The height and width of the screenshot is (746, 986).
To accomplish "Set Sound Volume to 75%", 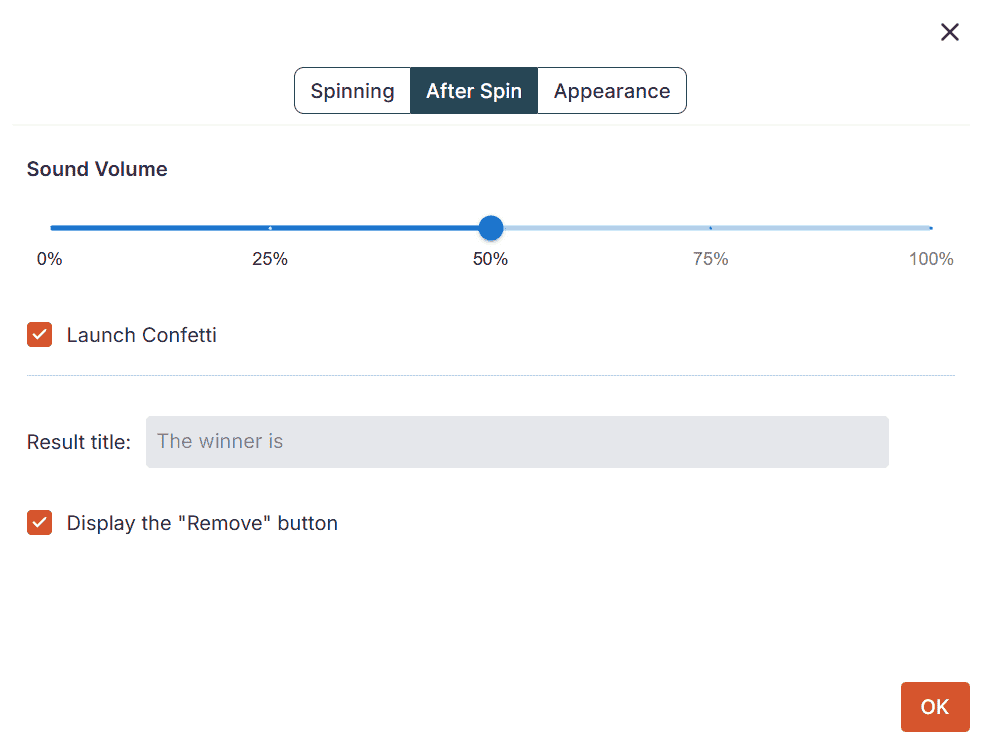I will click(710, 228).
